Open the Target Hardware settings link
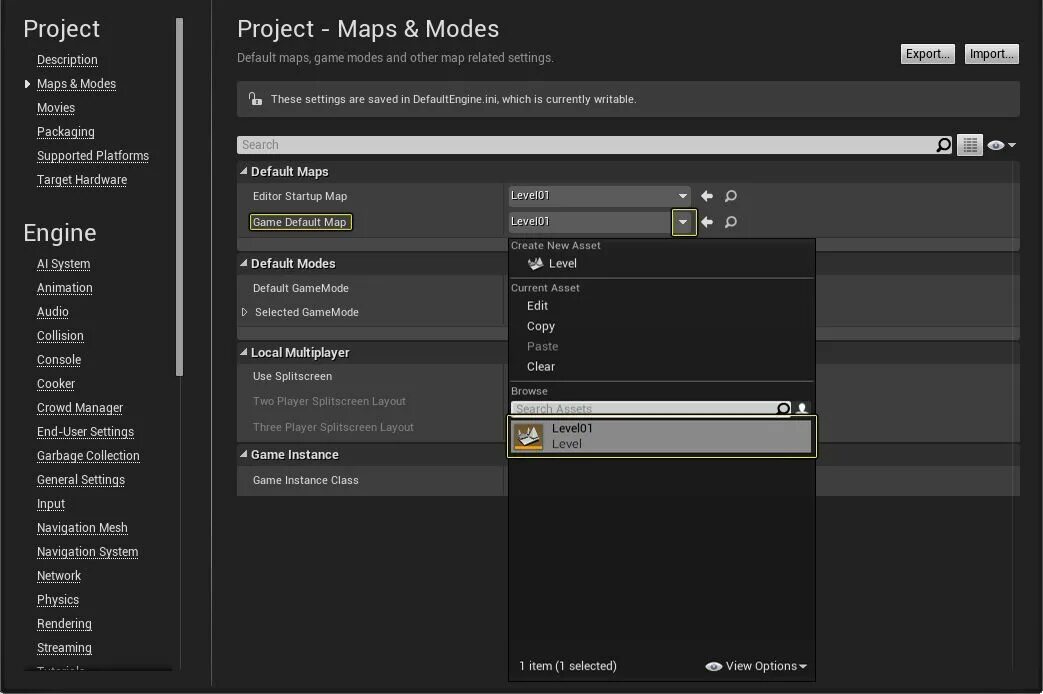This screenshot has width=1043, height=694. click(82, 180)
